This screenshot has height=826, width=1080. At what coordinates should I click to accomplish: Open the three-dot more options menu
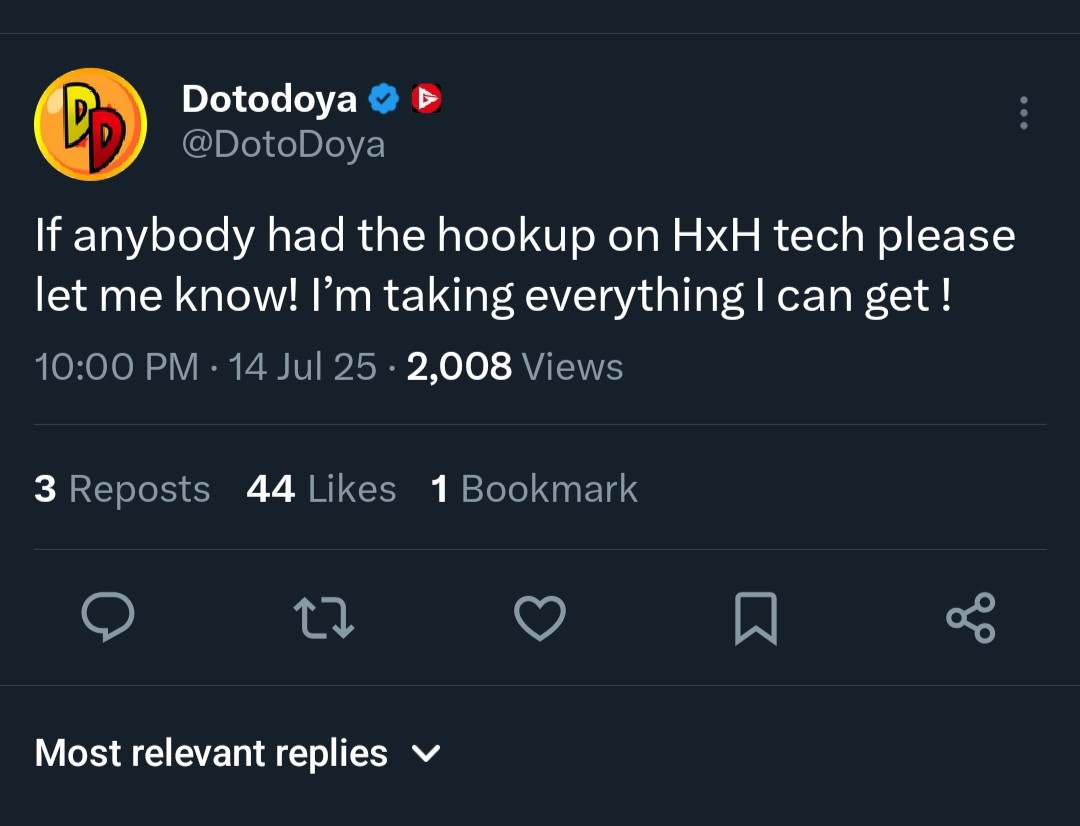(1024, 113)
